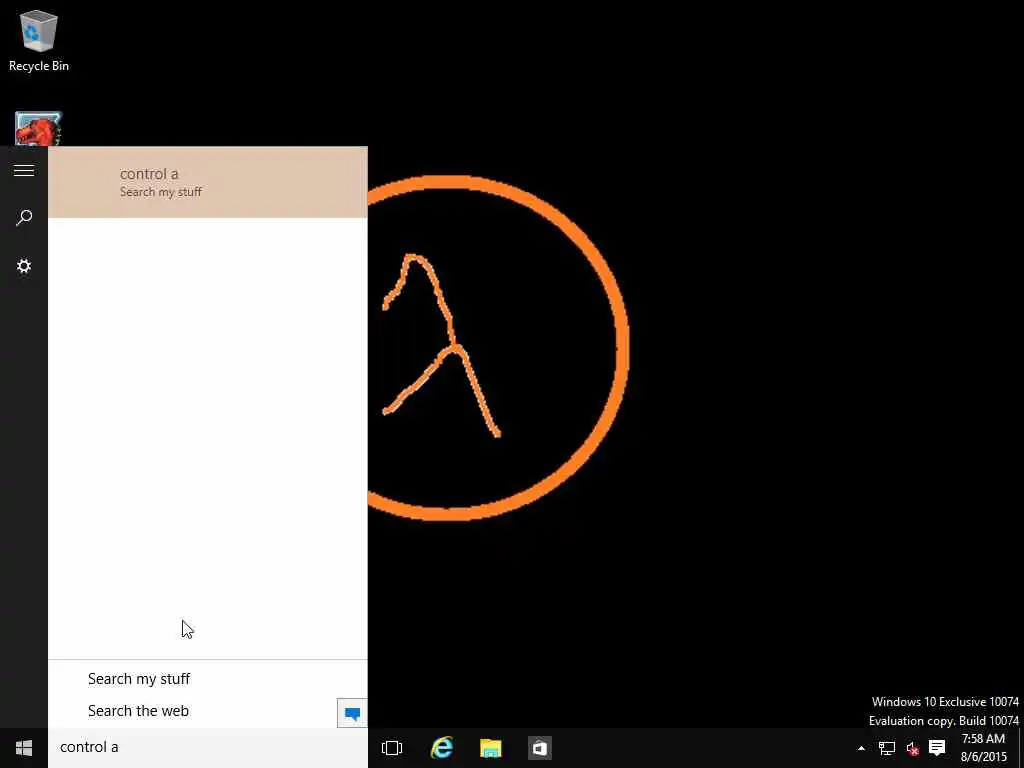This screenshot has height=768, width=1024.
Task: Open the Action Center notifications icon
Action: click(x=937, y=748)
